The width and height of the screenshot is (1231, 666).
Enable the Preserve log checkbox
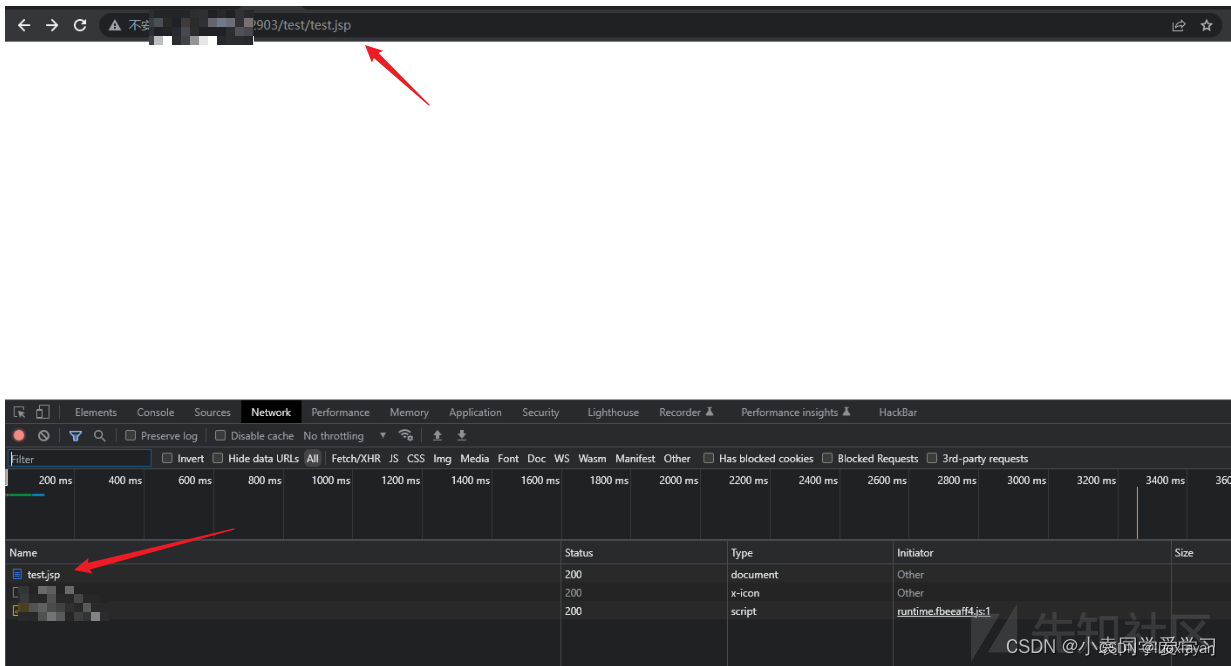point(130,436)
